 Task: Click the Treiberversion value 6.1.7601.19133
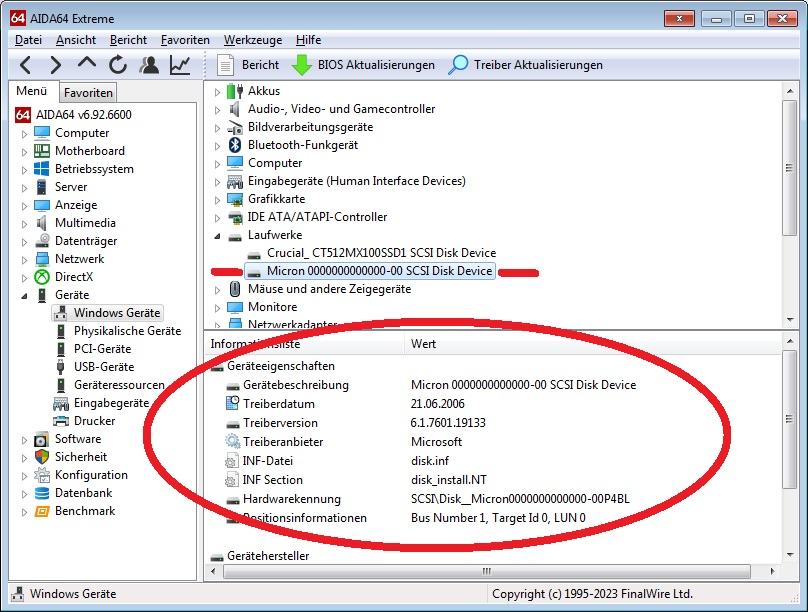coord(448,423)
